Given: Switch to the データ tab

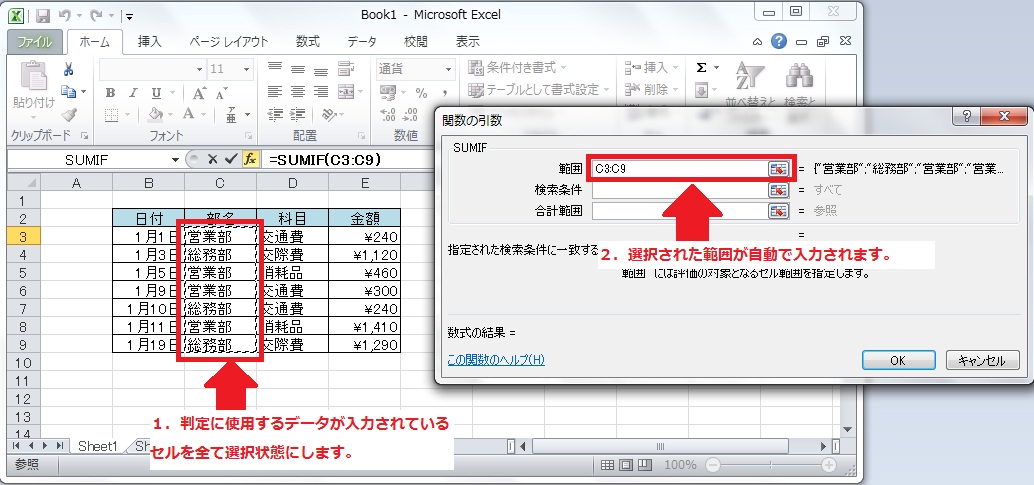Looking at the screenshot, I should [362, 42].
